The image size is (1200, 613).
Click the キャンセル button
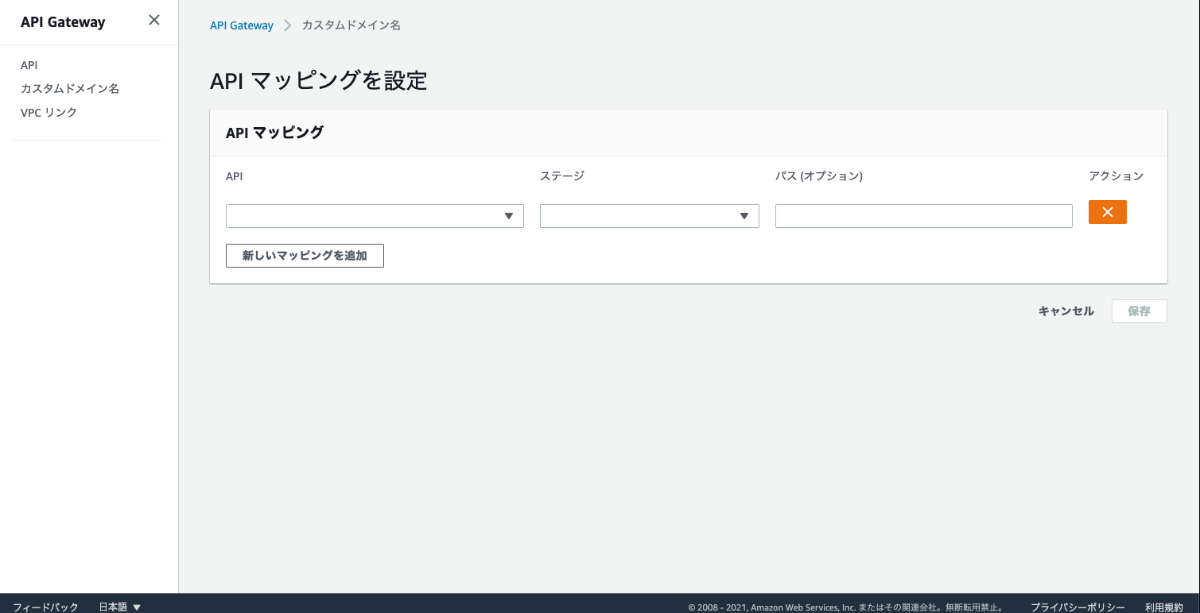(1066, 311)
